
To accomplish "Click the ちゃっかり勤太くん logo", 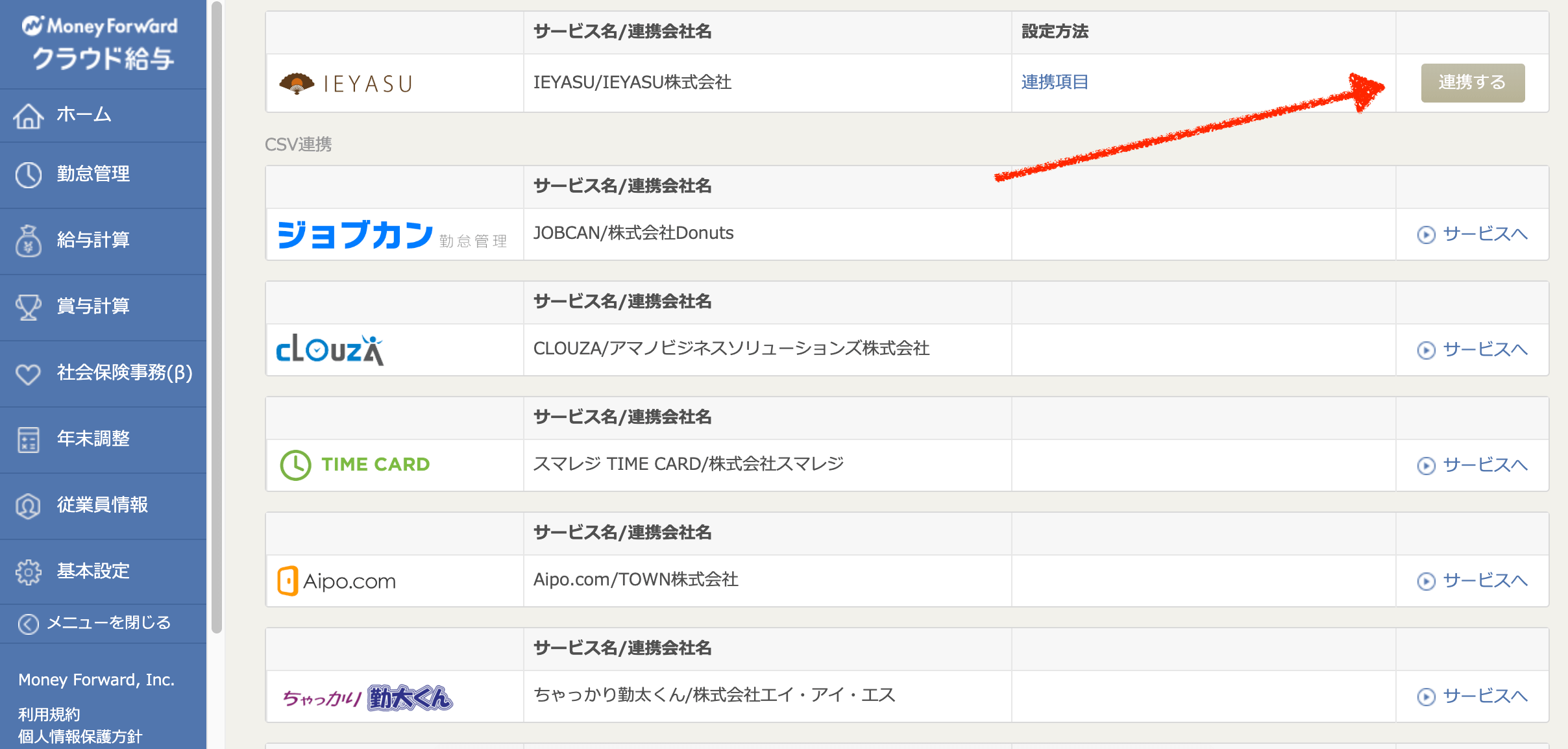I will click(x=367, y=698).
